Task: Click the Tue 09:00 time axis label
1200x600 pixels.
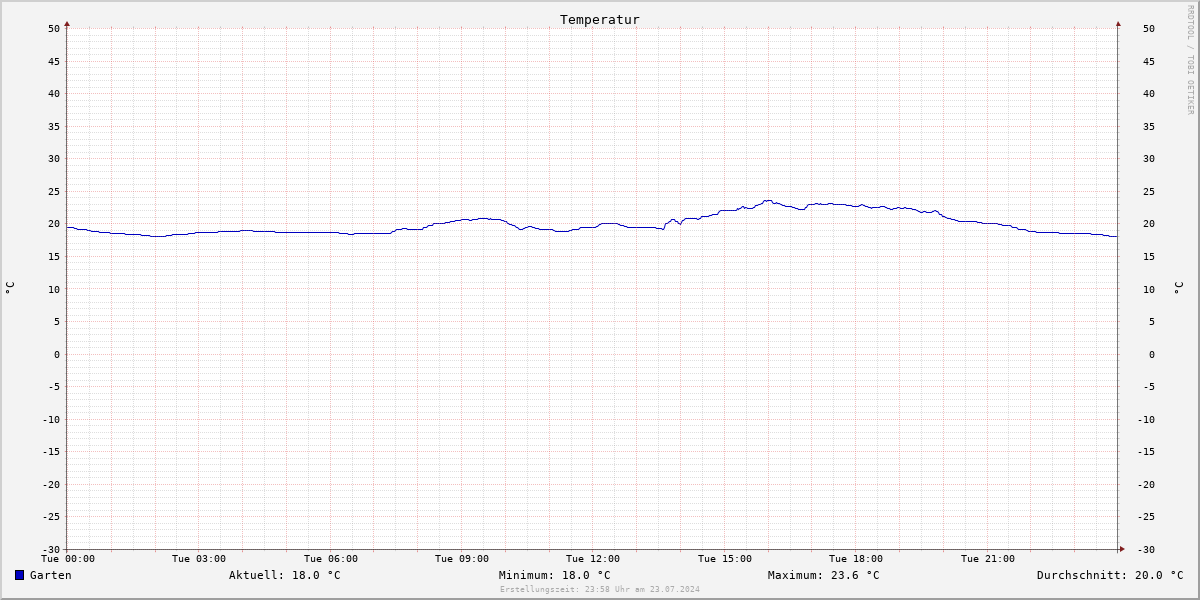Action: (462, 559)
